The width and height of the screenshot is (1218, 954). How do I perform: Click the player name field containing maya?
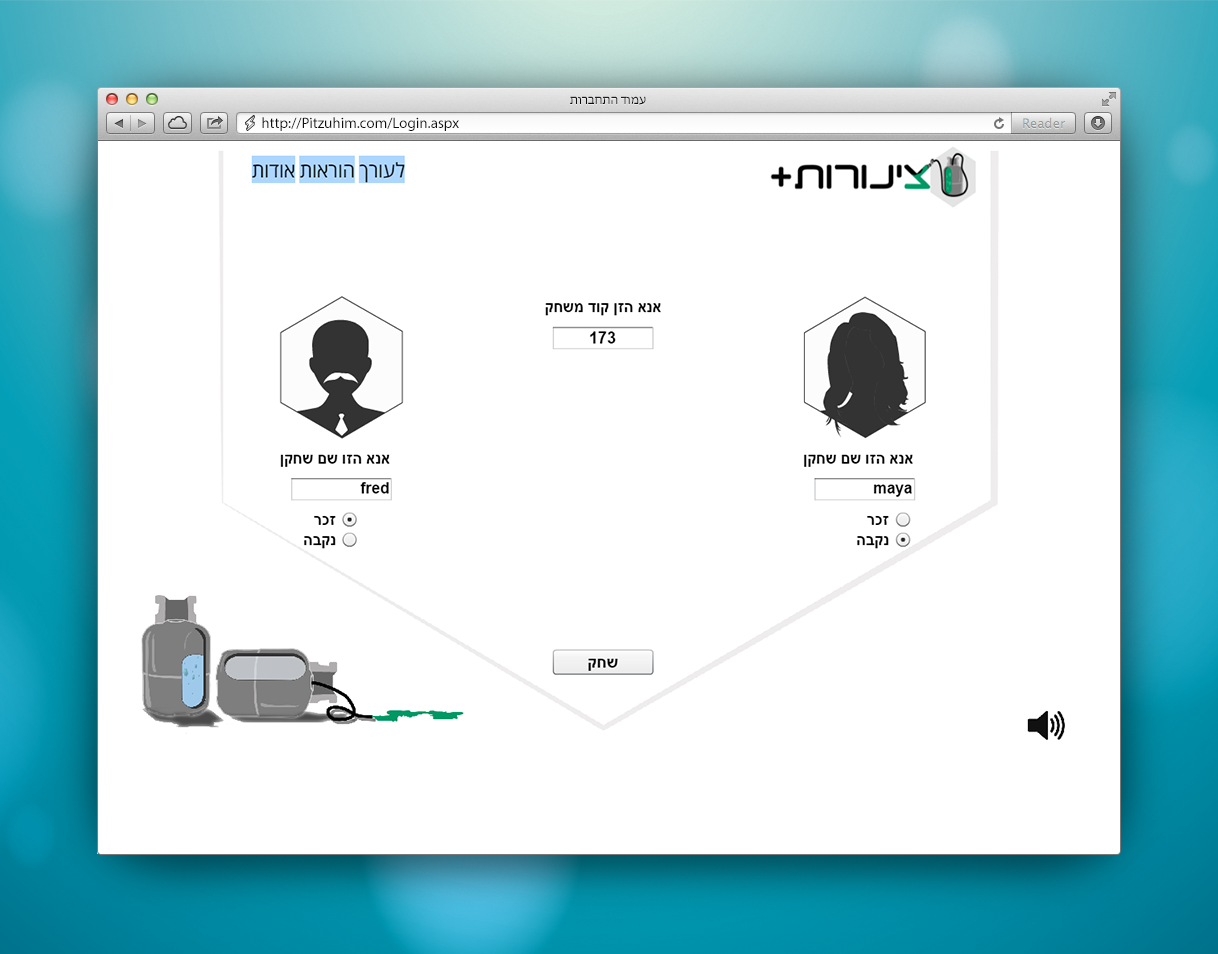tap(864, 489)
